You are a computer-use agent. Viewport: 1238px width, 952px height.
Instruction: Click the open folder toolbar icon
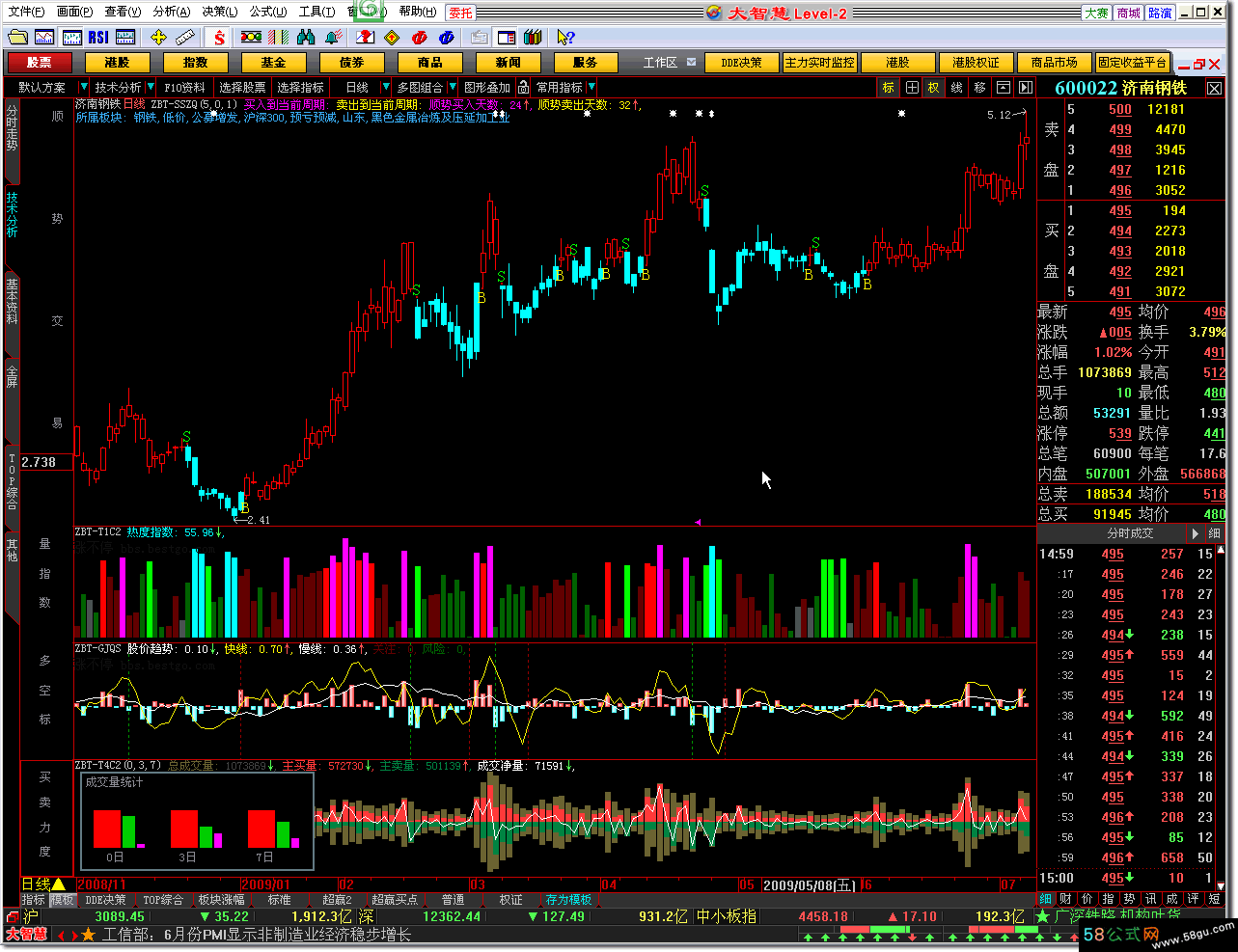coord(17,37)
